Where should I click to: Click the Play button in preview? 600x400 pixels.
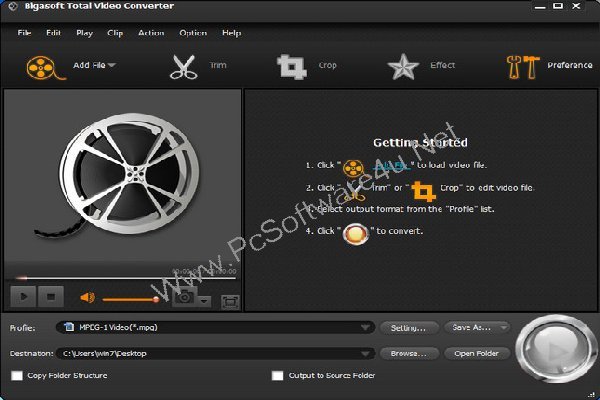point(23,297)
